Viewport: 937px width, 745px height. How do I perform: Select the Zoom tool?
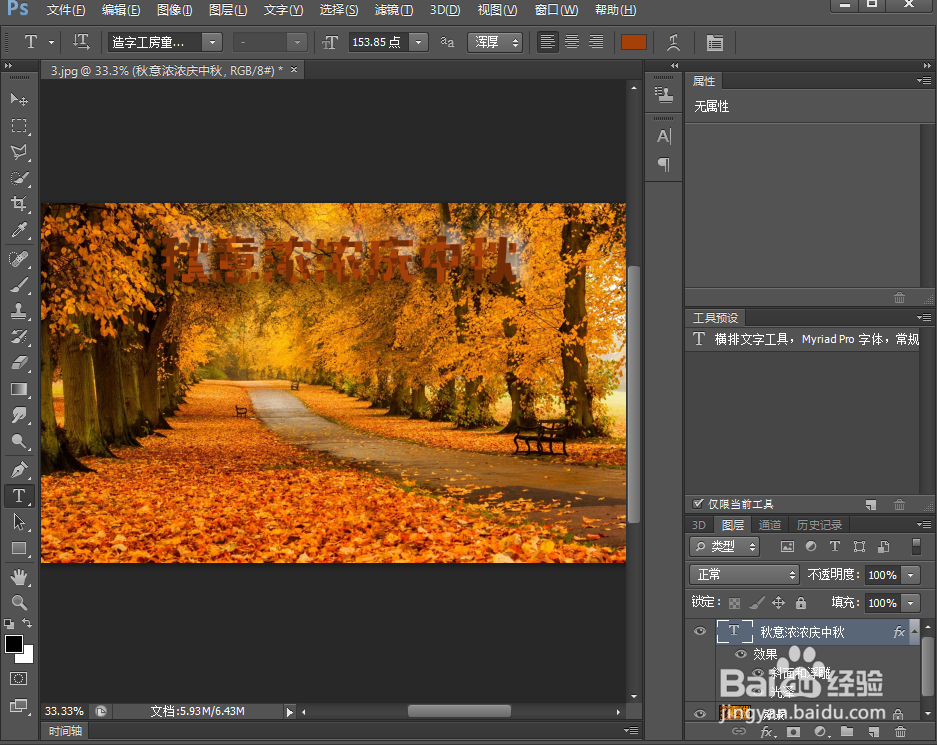(x=19, y=602)
